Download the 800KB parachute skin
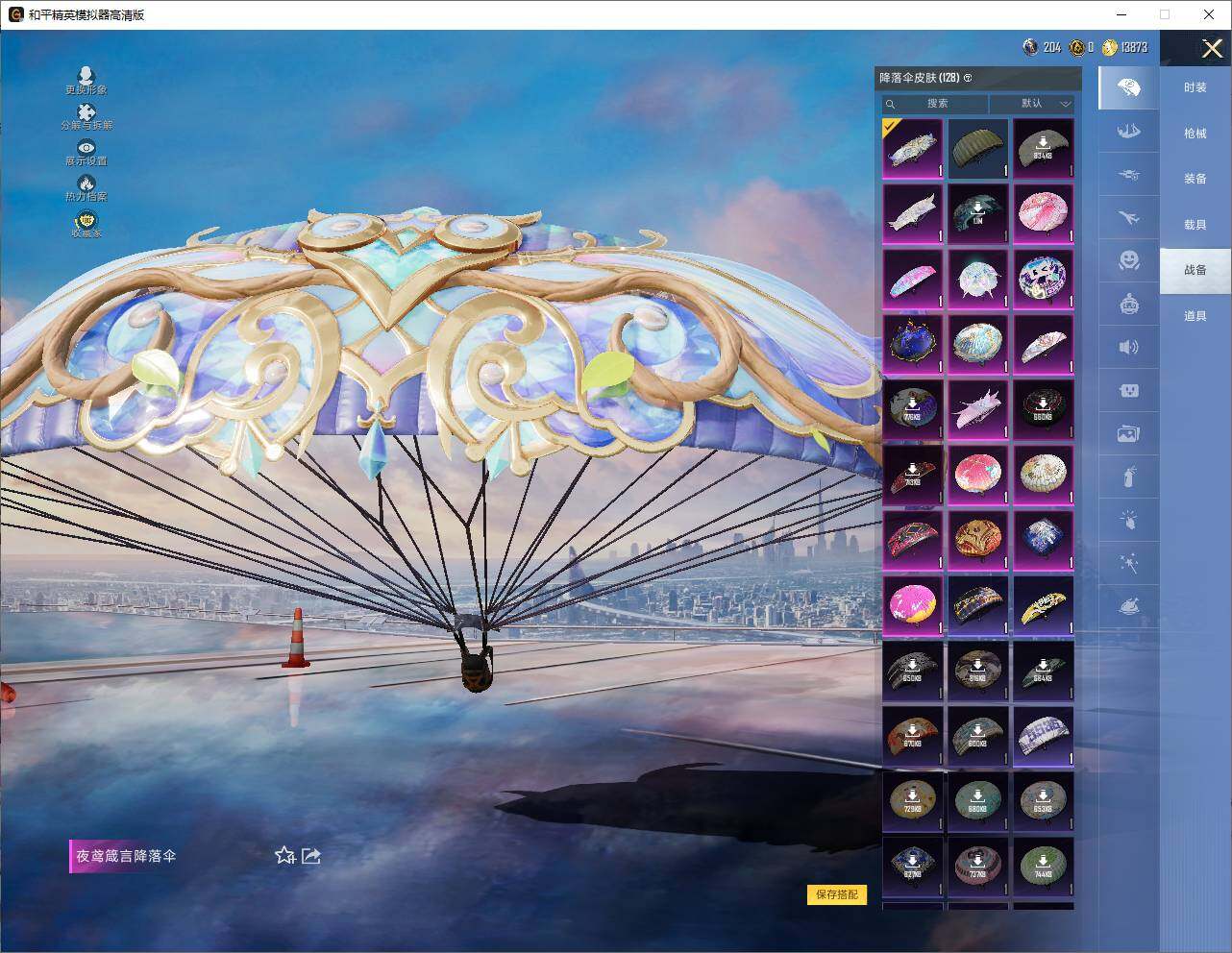Image resolution: width=1232 pixels, height=953 pixels. coord(977,736)
